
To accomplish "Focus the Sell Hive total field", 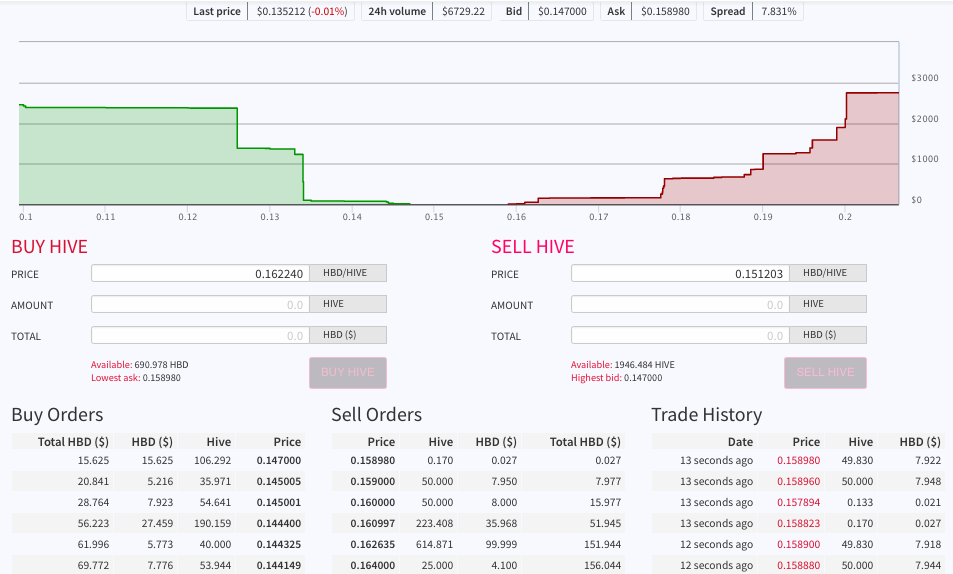I will 681,335.
